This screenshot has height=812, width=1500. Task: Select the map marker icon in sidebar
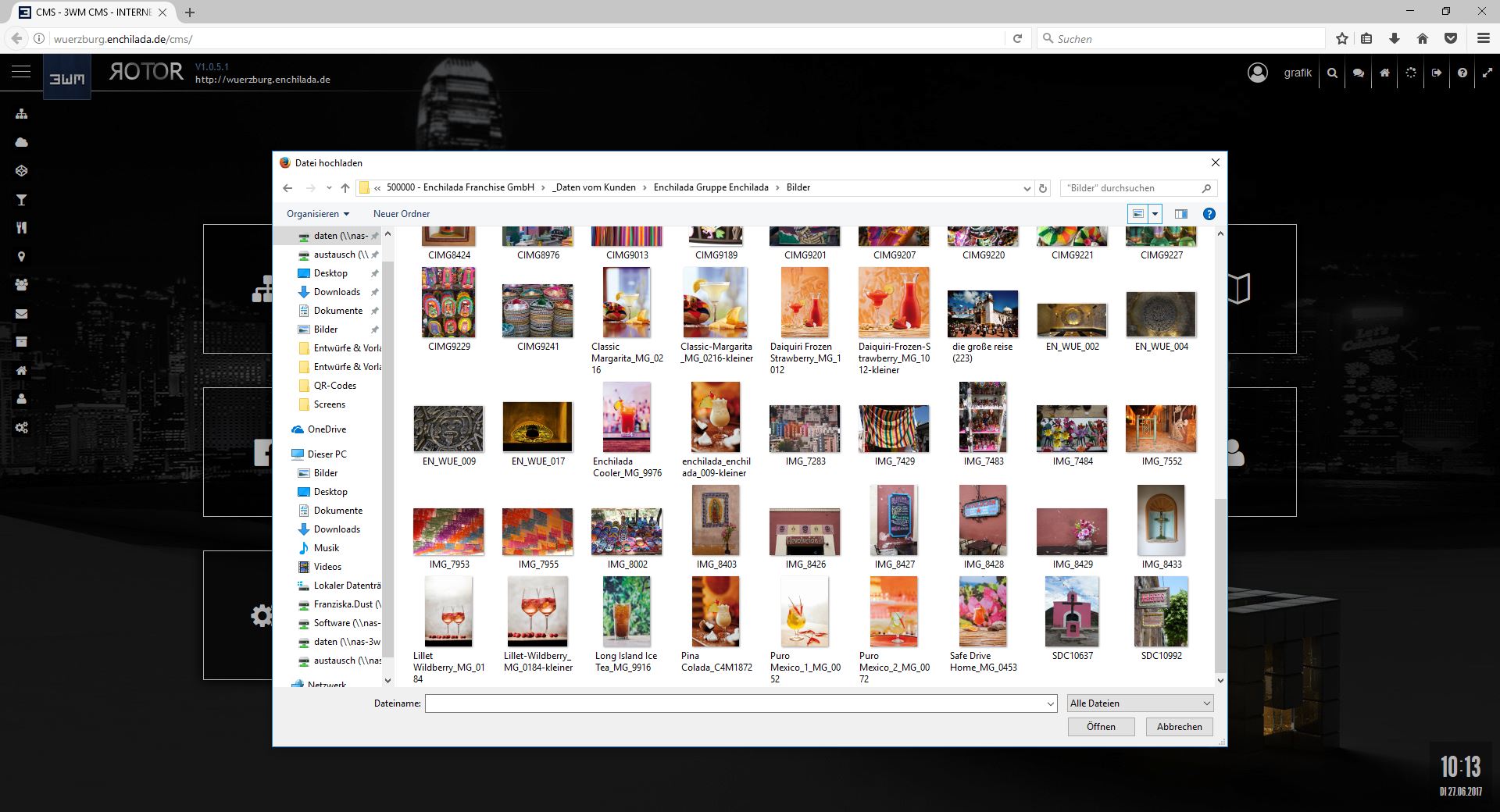click(x=22, y=257)
